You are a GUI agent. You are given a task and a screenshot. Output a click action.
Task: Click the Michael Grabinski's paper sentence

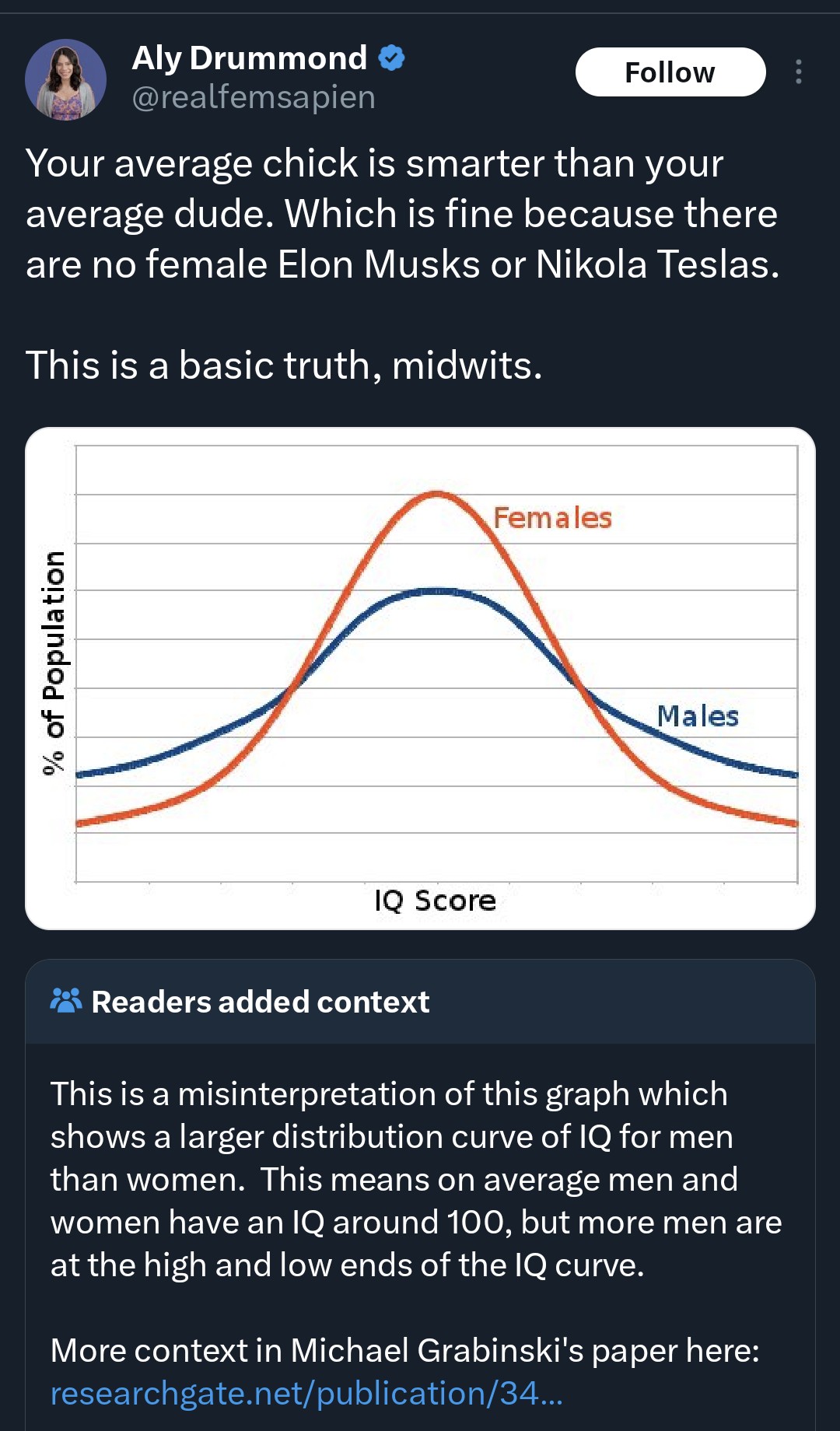404,1351
